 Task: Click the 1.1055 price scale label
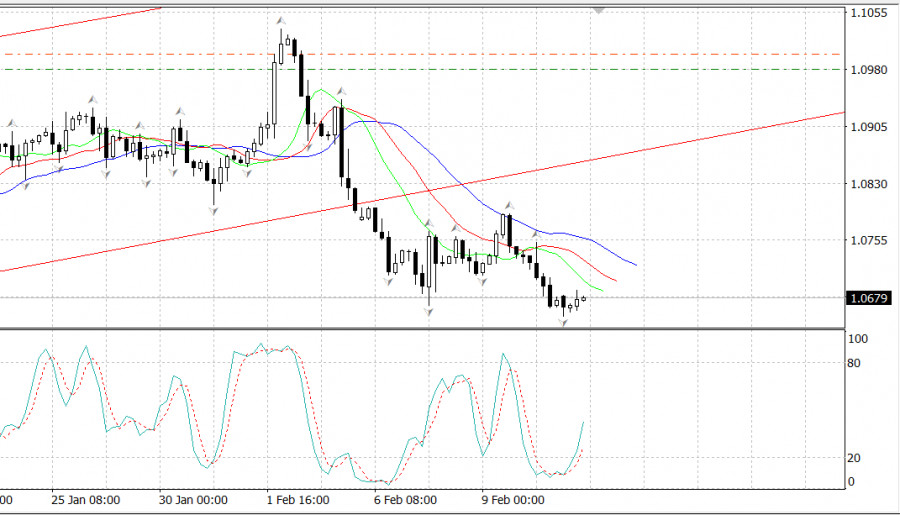pos(869,13)
